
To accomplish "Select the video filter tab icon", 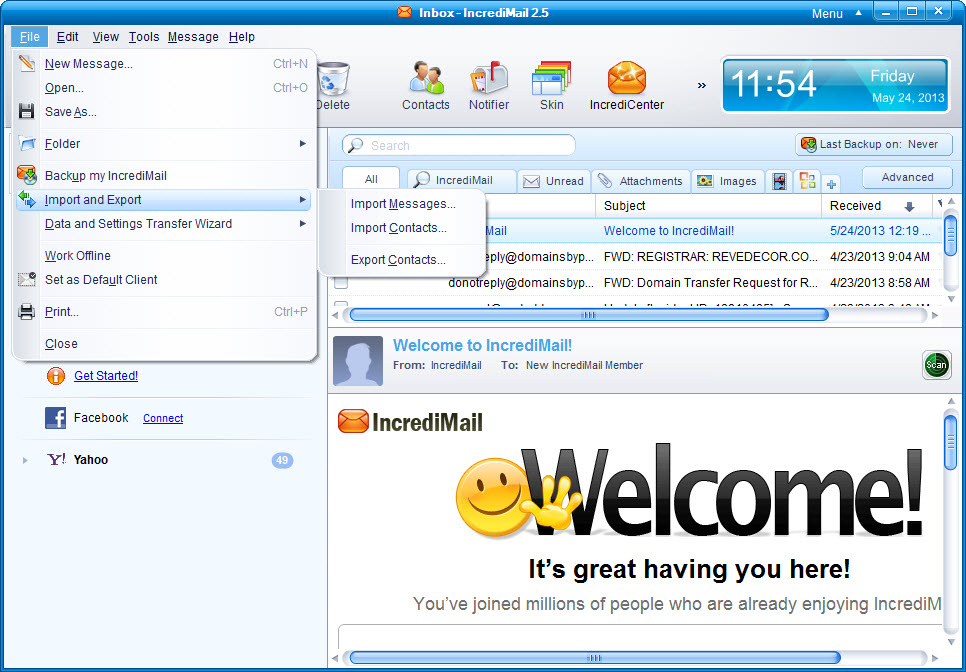I will (x=779, y=181).
